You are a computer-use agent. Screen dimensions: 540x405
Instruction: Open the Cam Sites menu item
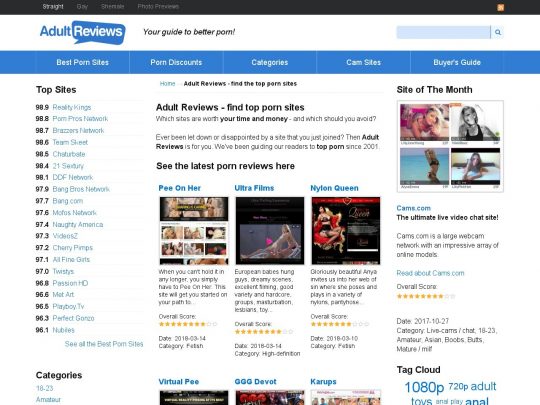click(363, 62)
